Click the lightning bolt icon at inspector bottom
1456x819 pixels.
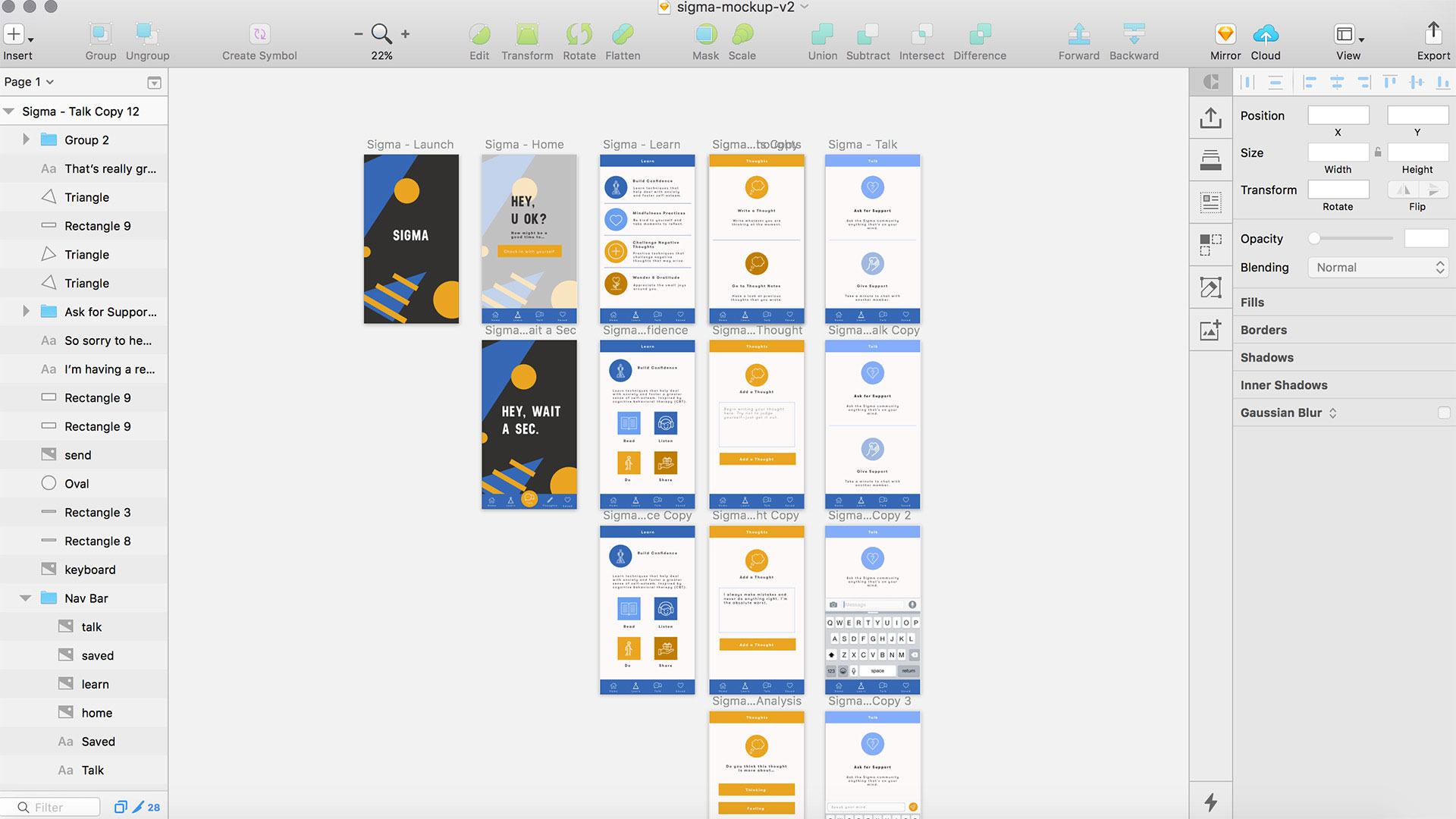tap(1211, 802)
